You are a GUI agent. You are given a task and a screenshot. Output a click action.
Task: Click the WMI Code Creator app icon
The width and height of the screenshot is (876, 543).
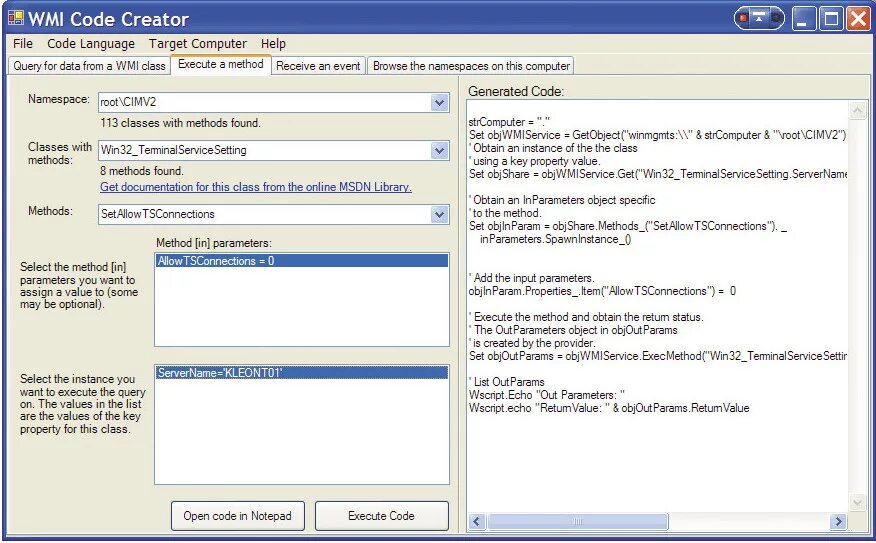click(16, 18)
